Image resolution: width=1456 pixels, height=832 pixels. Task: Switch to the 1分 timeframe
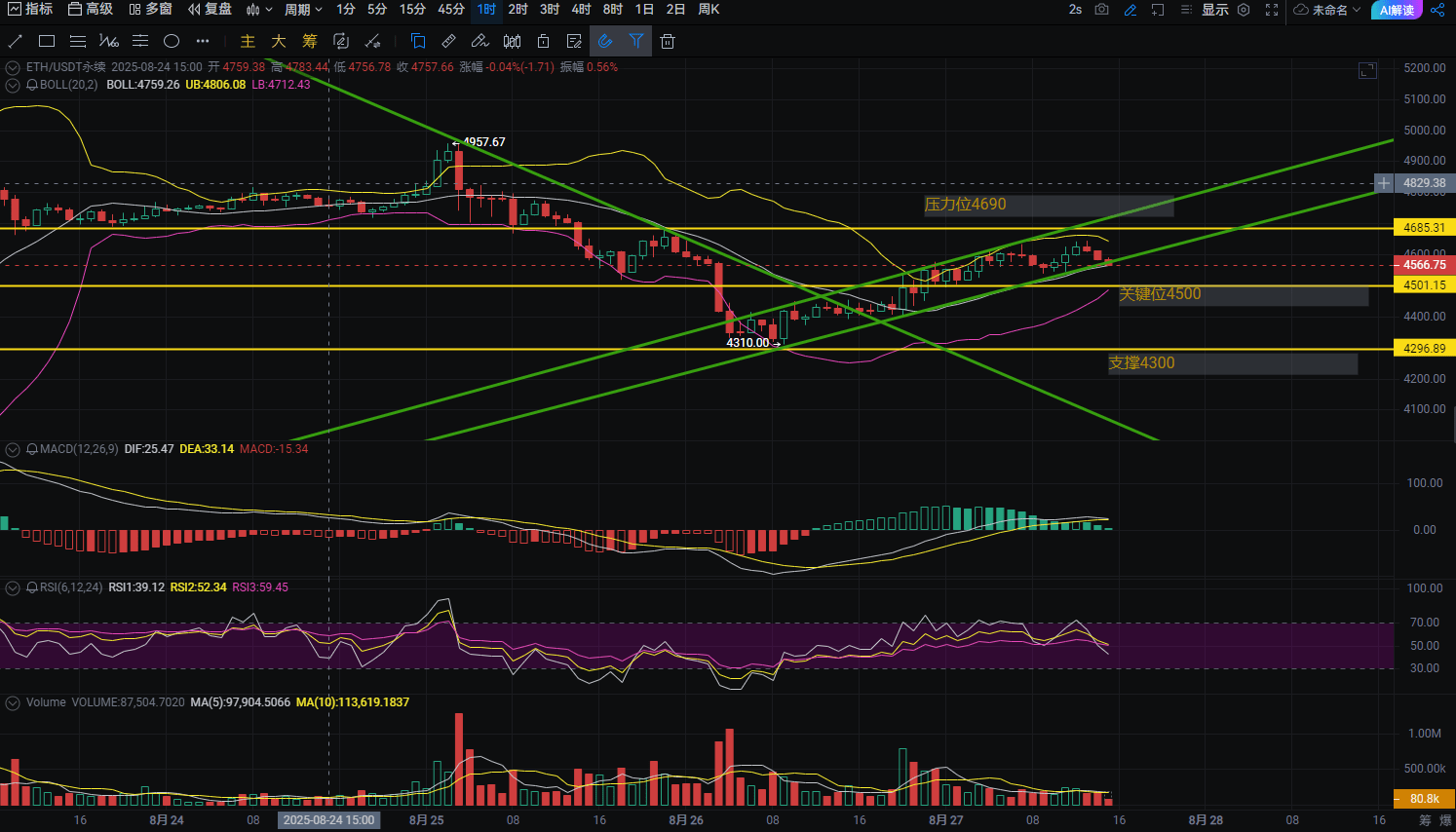[346, 9]
